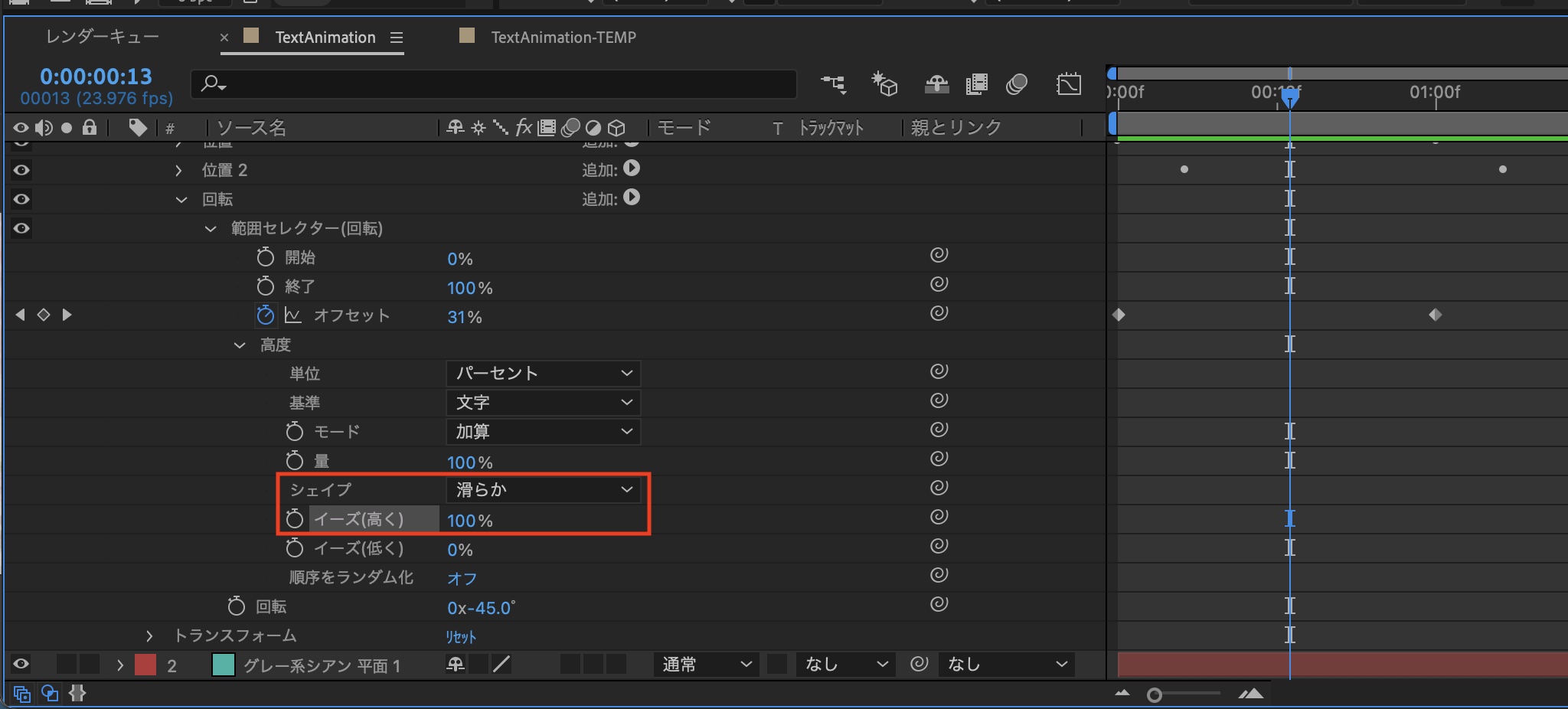Screen dimensions: 1568x709
Task: Toggle 順序をランダム化 オフ value
Action: pyautogui.click(x=462, y=579)
